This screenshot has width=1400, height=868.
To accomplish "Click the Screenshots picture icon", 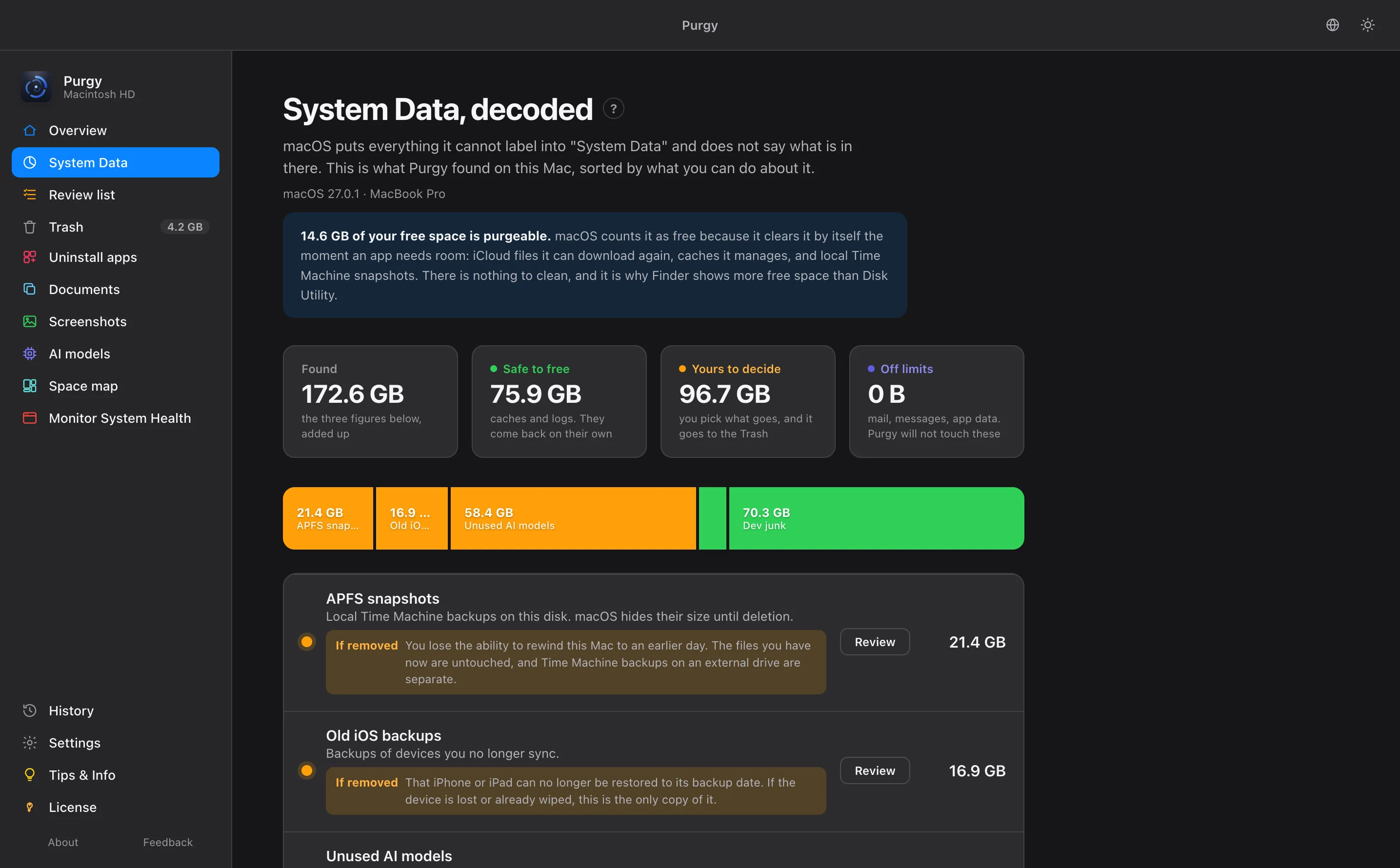I will pyautogui.click(x=30, y=321).
